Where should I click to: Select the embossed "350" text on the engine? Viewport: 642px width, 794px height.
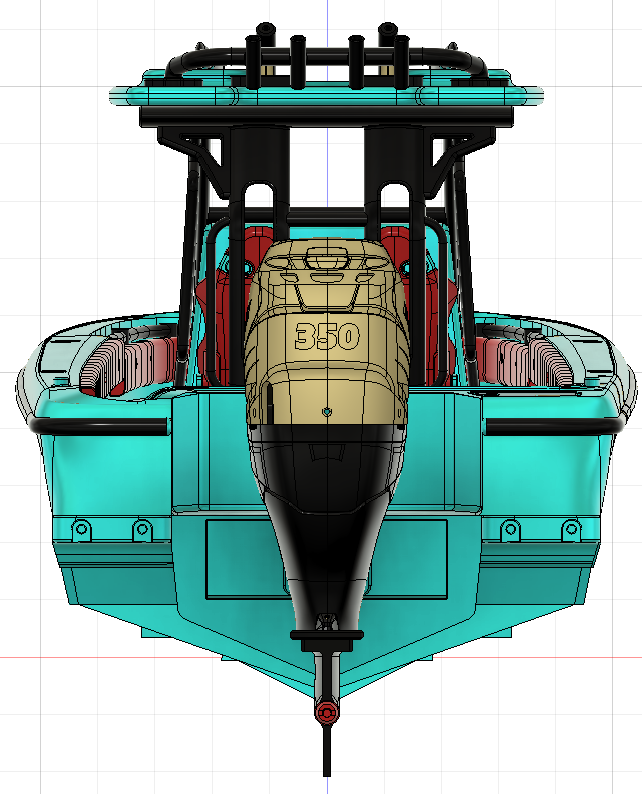point(327,336)
